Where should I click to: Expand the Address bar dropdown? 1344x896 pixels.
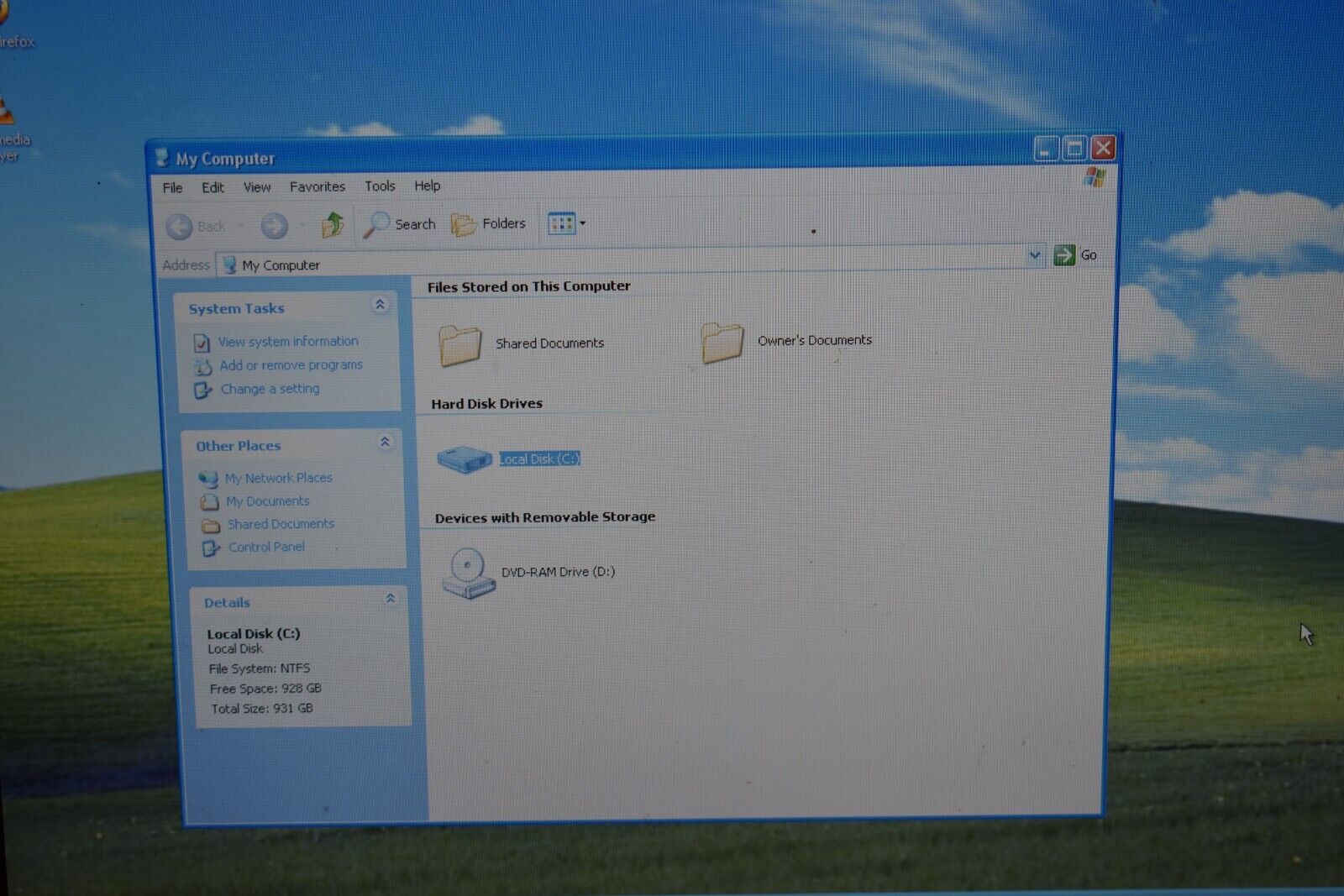pyautogui.click(x=1034, y=254)
